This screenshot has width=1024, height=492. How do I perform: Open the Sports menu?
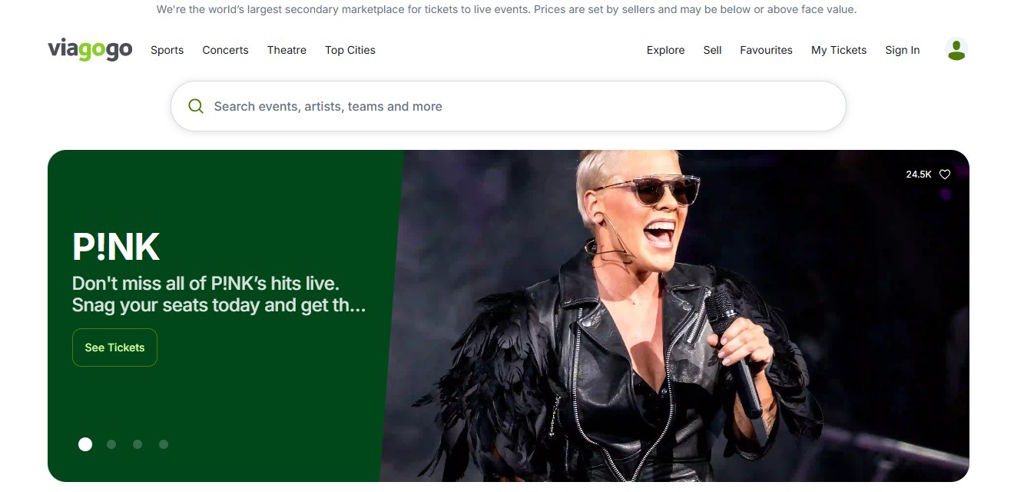coord(167,50)
